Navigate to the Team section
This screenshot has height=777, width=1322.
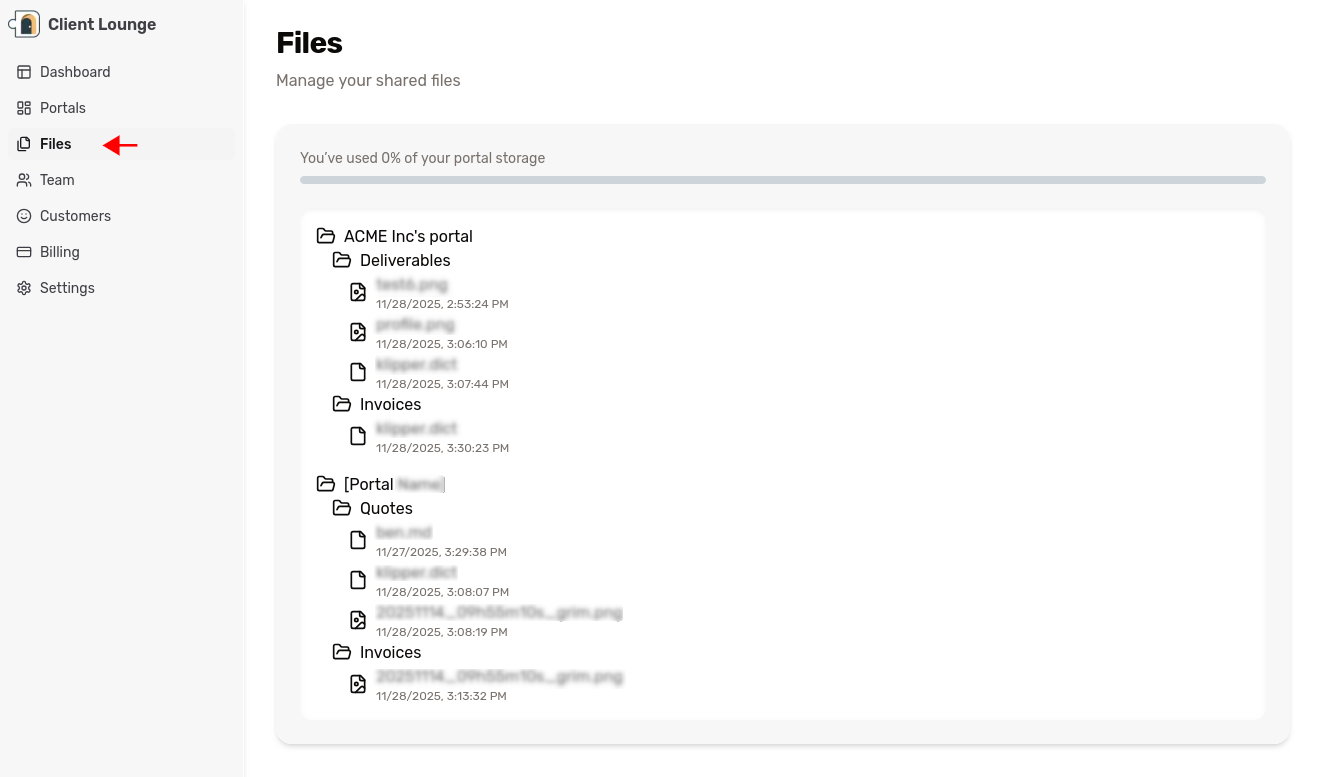(x=55, y=179)
